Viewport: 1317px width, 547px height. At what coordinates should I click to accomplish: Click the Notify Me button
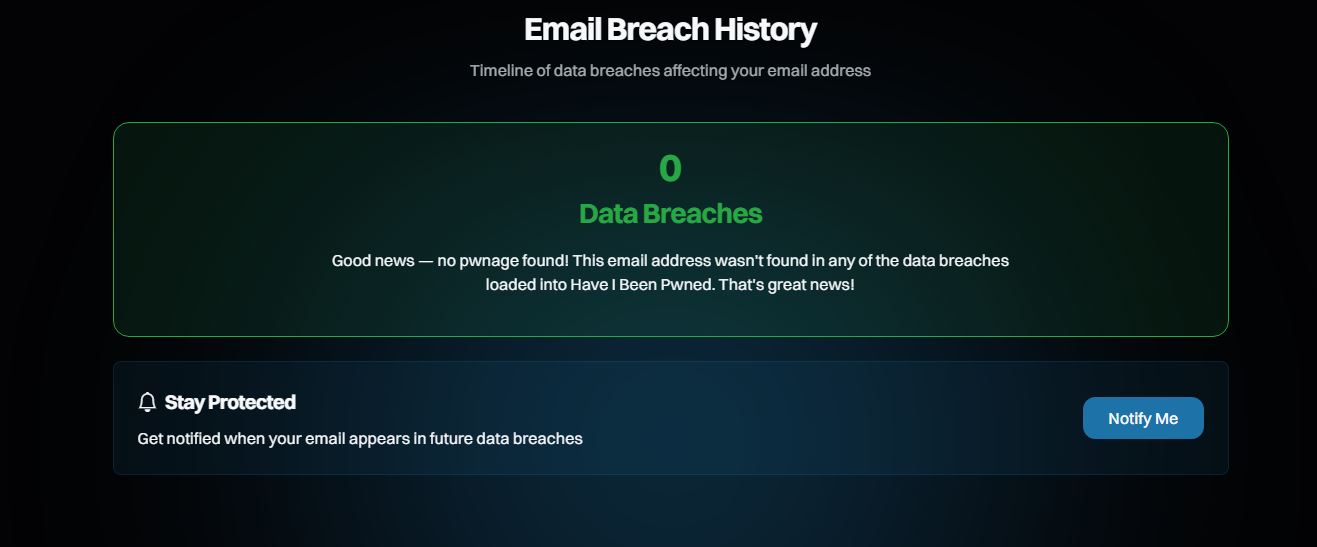point(1143,418)
